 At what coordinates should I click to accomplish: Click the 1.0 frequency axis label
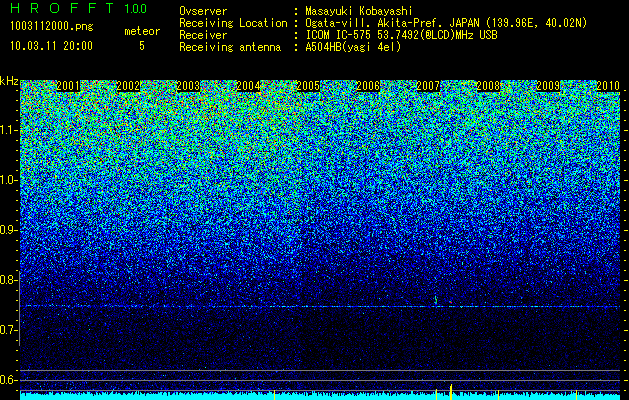click(8, 180)
